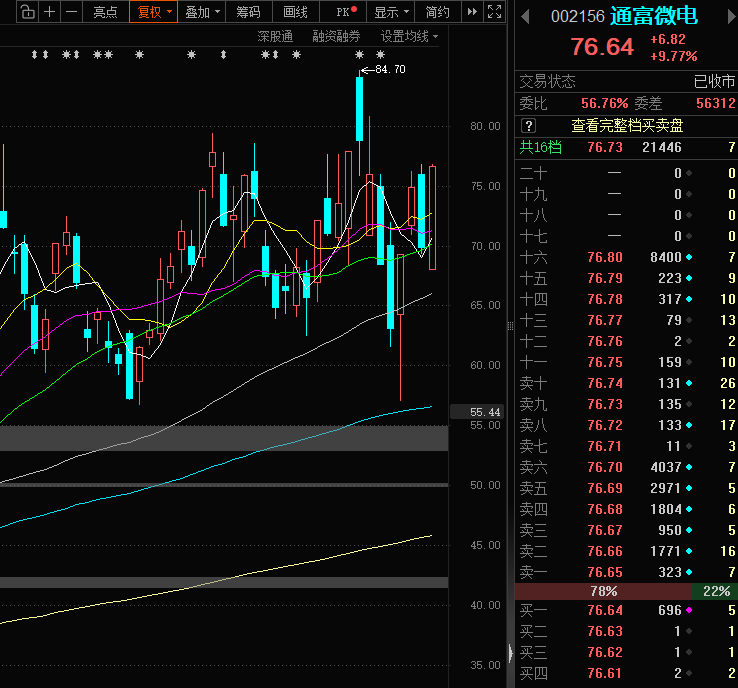Click the panel splitter grip handle

(x=510, y=326)
